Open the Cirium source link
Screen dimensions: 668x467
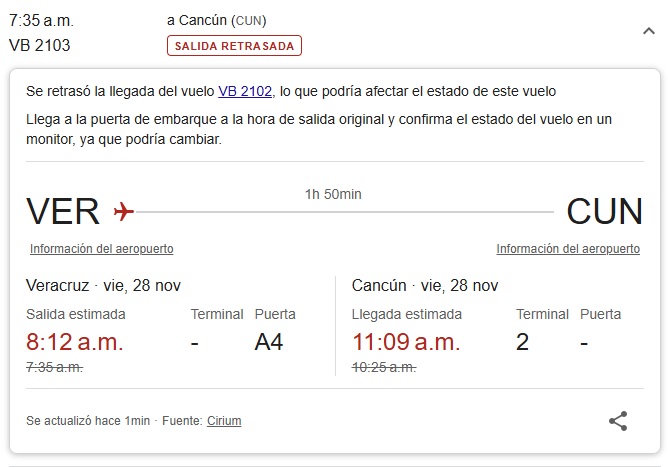tap(224, 421)
